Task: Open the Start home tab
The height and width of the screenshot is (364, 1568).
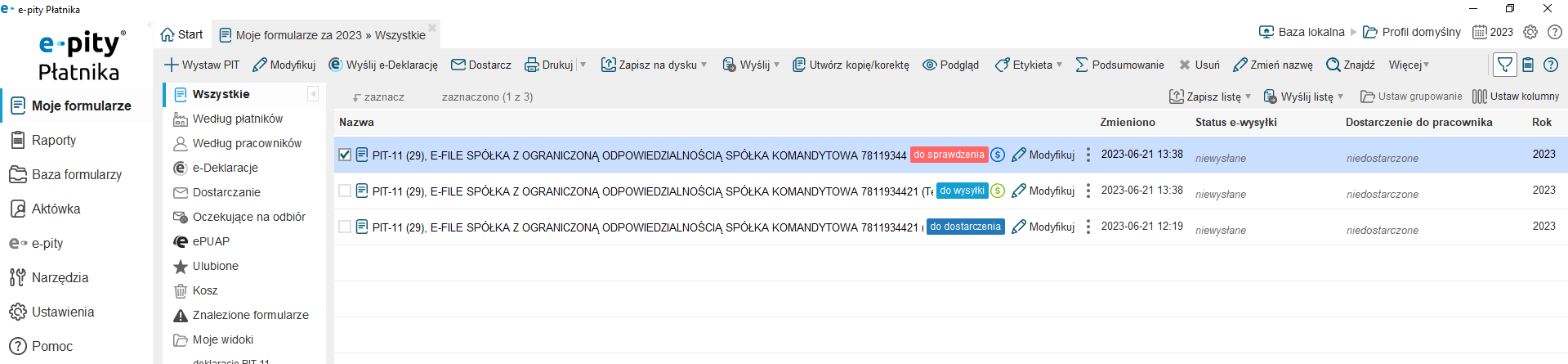Action: coord(181,34)
